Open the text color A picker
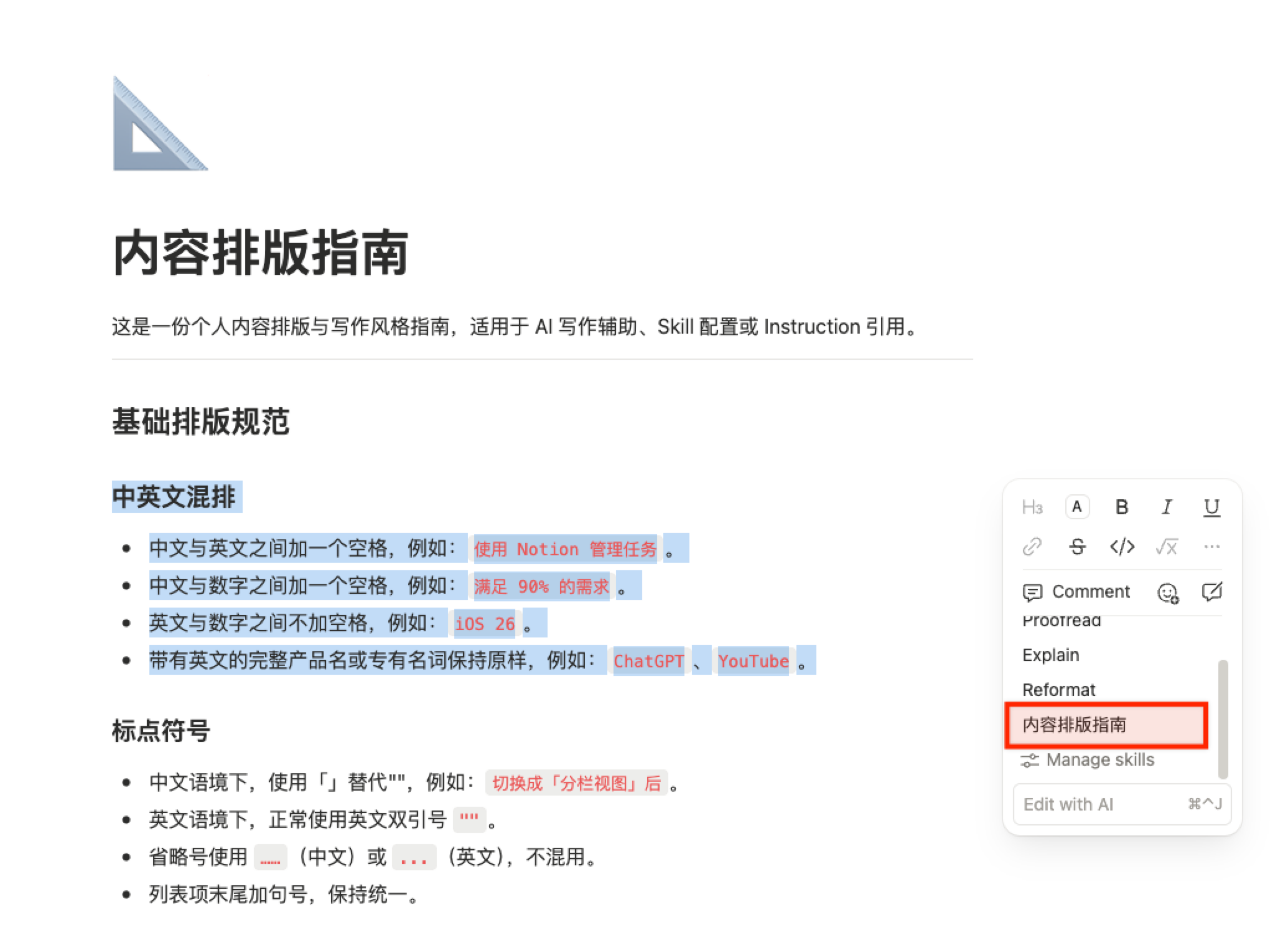 [x=1077, y=507]
